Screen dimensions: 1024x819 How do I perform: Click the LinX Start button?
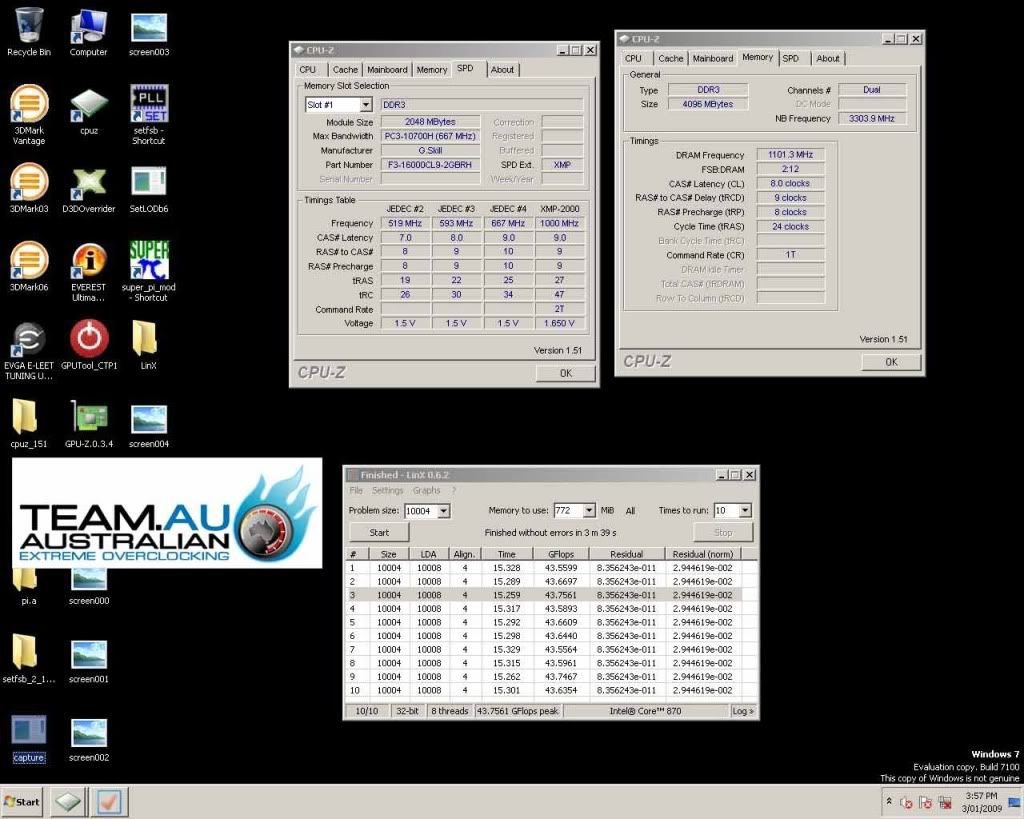pyautogui.click(x=379, y=533)
